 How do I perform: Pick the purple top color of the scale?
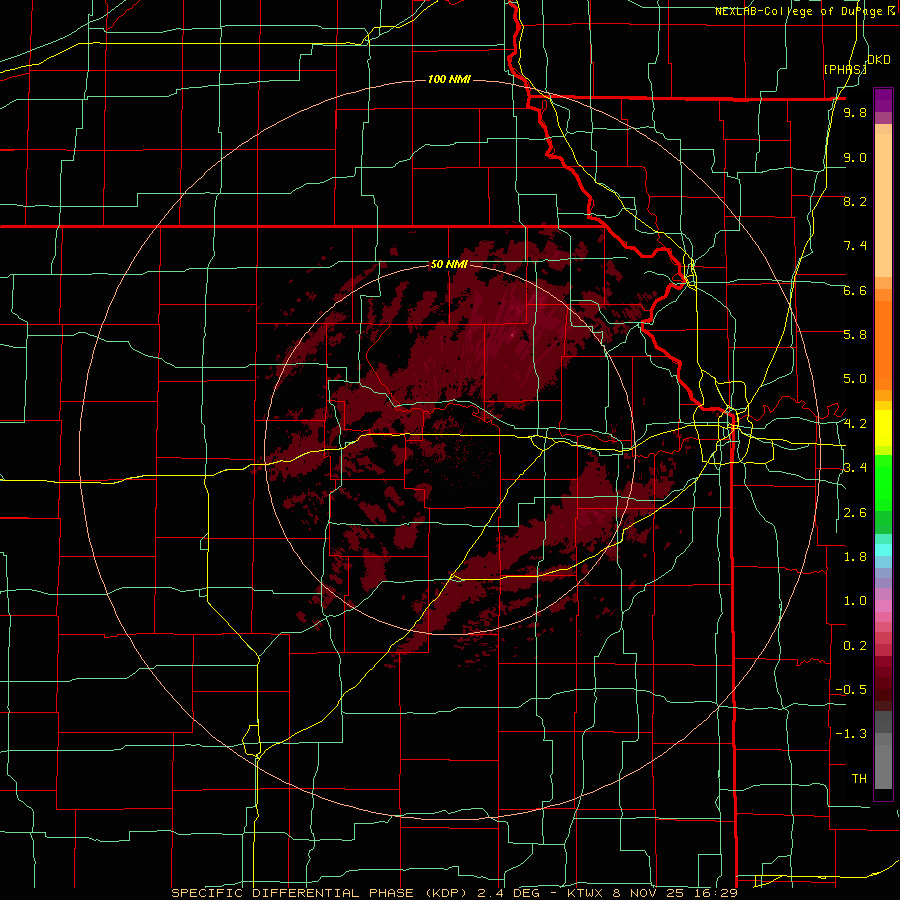(883, 100)
